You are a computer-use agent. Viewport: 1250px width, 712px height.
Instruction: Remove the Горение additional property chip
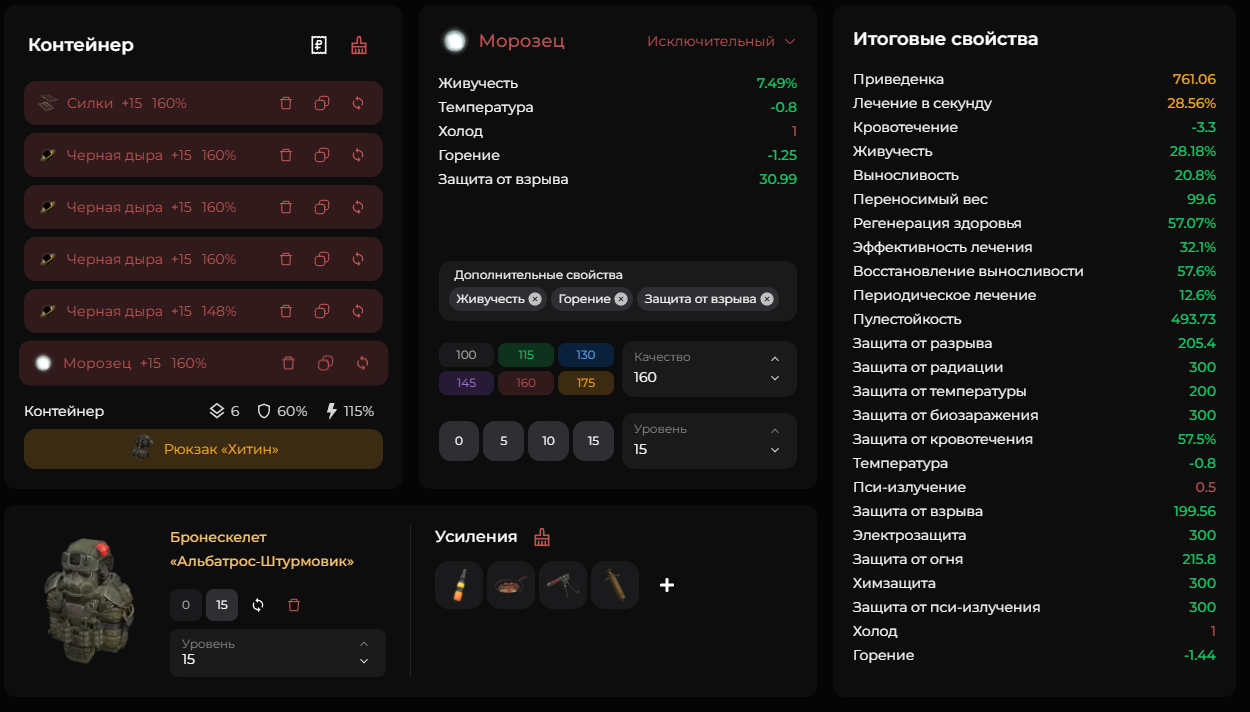621,299
